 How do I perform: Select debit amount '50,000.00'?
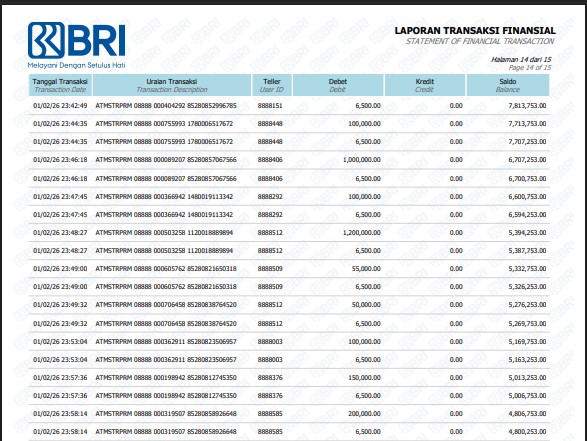click(366, 305)
